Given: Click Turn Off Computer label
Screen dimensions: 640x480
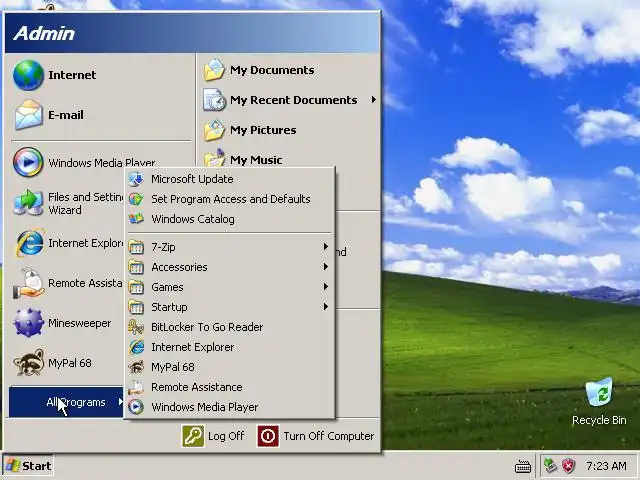Looking at the screenshot, I should pyautogui.click(x=329, y=436).
